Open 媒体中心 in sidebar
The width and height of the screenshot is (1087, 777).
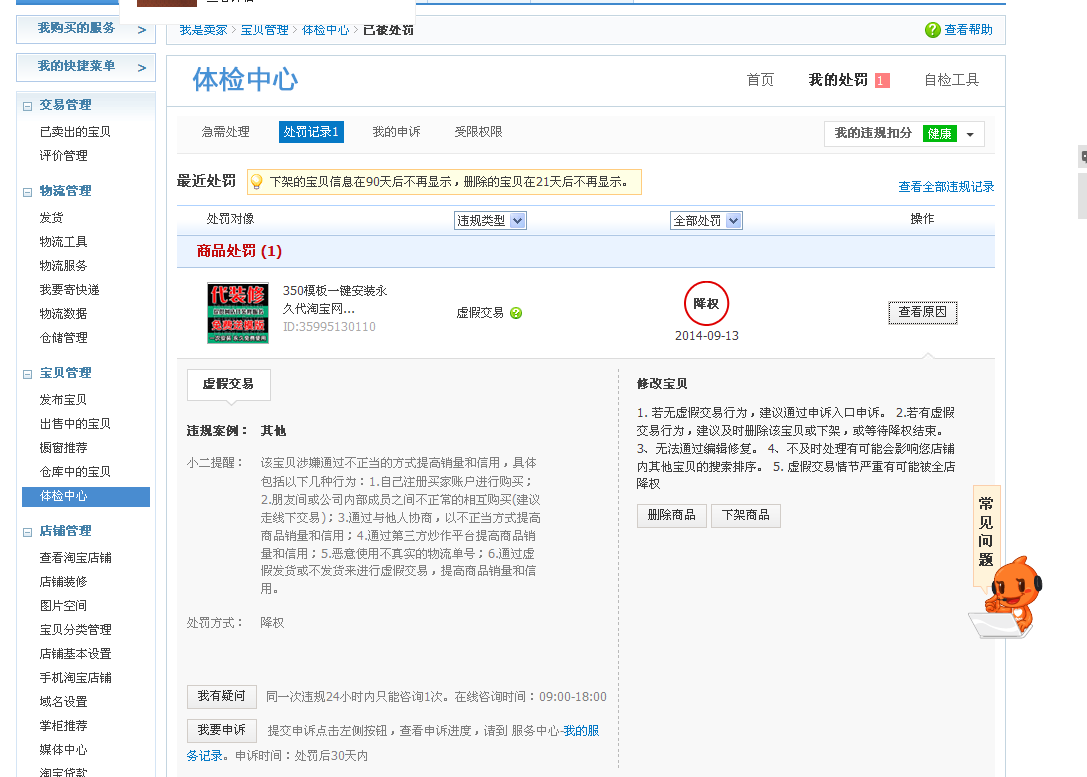[x=63, y=751]
